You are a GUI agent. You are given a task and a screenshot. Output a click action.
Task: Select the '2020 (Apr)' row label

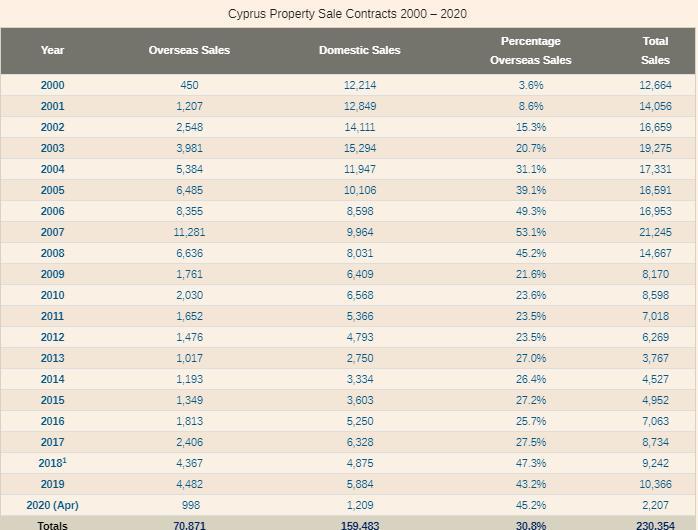(52, 505)
